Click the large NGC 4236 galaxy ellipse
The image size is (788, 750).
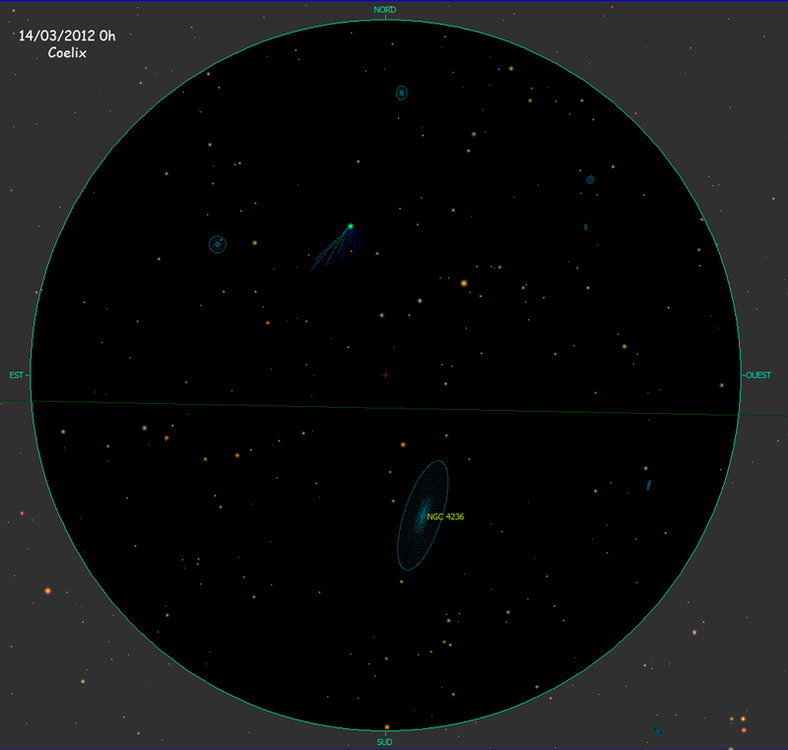tap(423, 515)
